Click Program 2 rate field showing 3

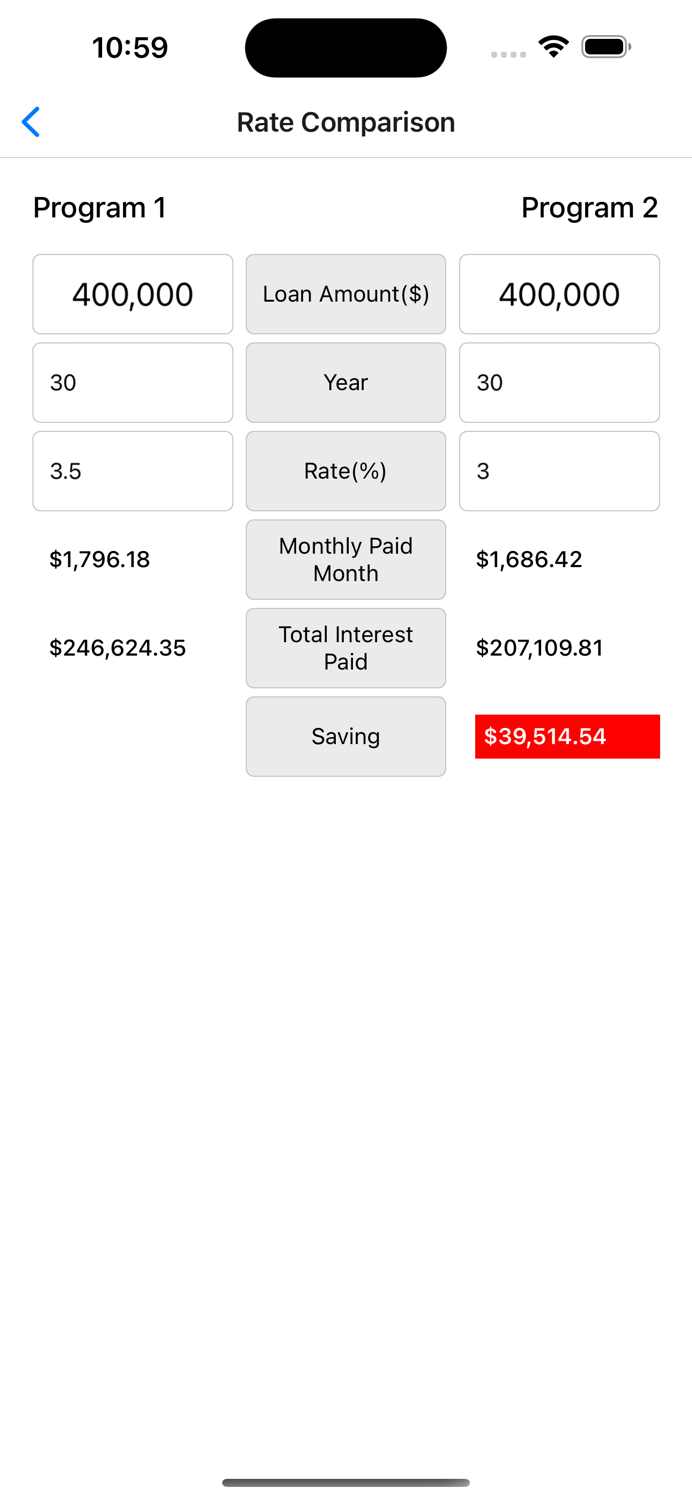point(559,470)
